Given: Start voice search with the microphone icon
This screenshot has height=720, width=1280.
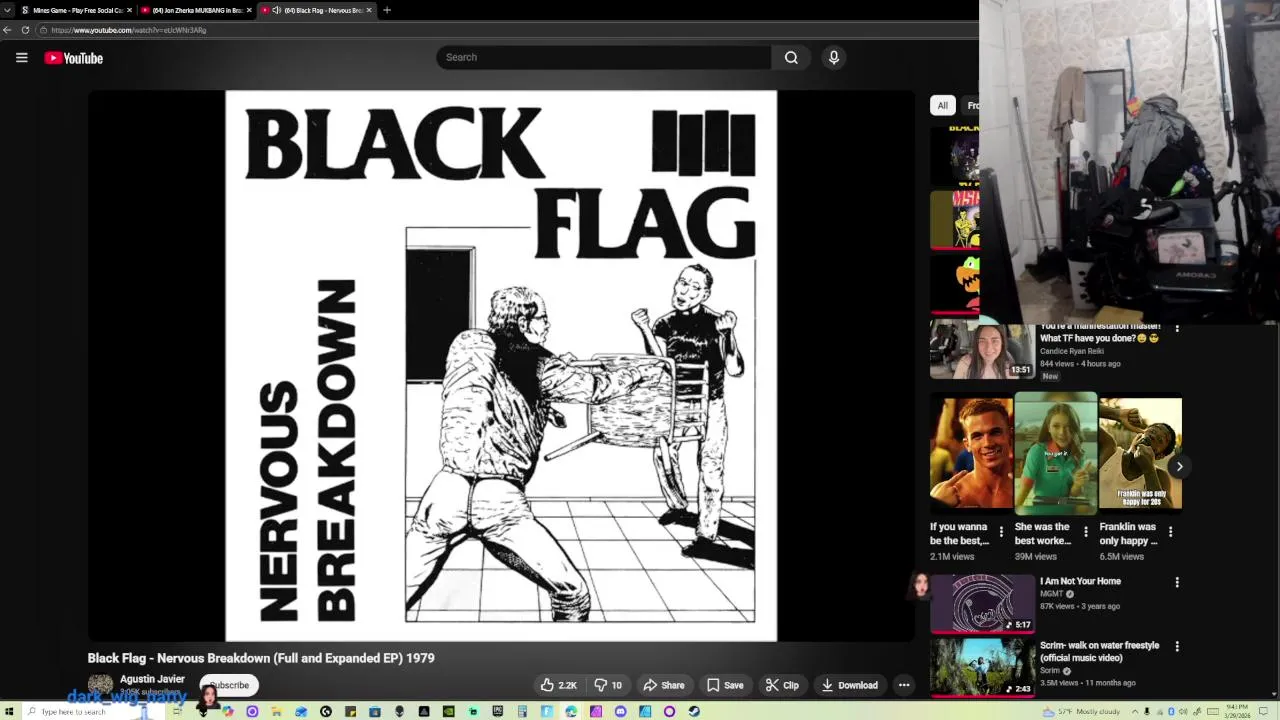Looking at the screenshot, I should [834, 57].
